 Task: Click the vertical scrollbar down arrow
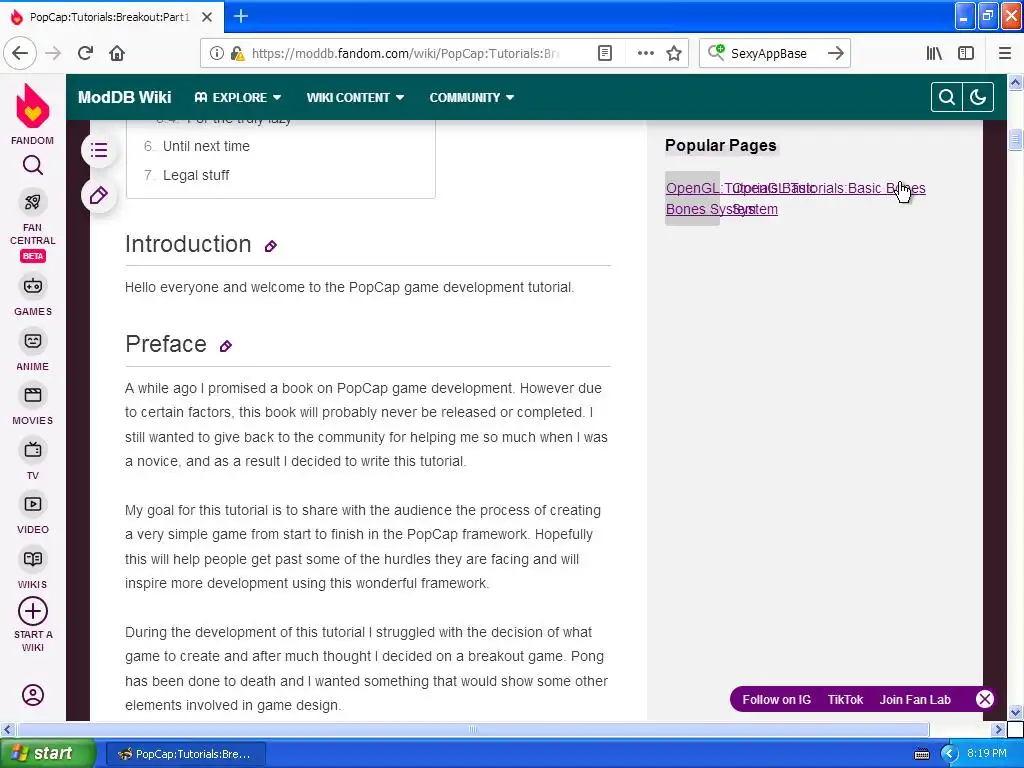[1015, 712]
